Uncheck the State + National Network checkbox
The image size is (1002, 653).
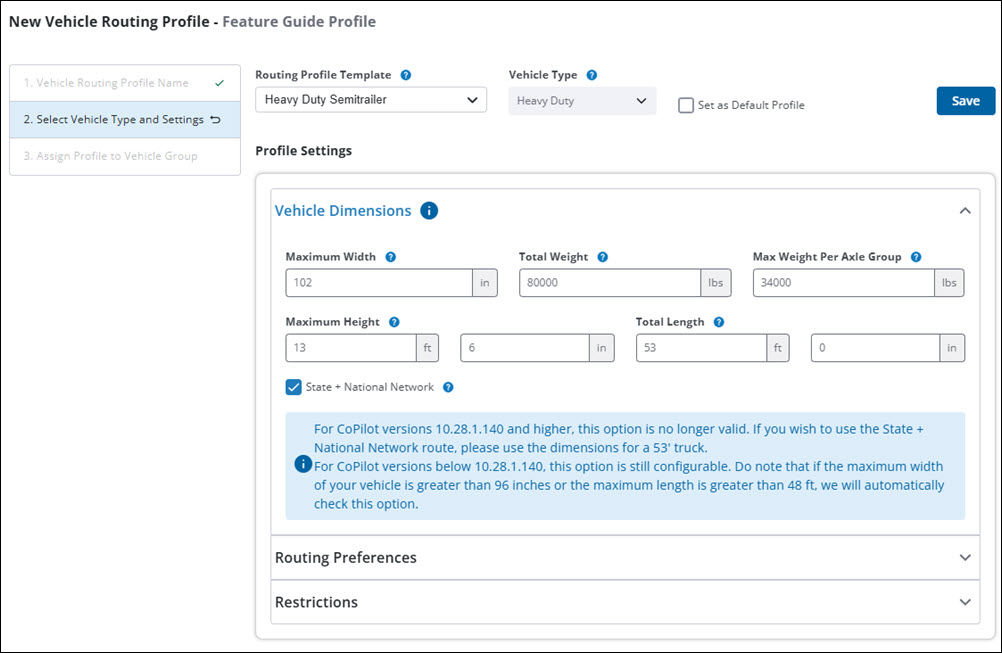point(293,387)
